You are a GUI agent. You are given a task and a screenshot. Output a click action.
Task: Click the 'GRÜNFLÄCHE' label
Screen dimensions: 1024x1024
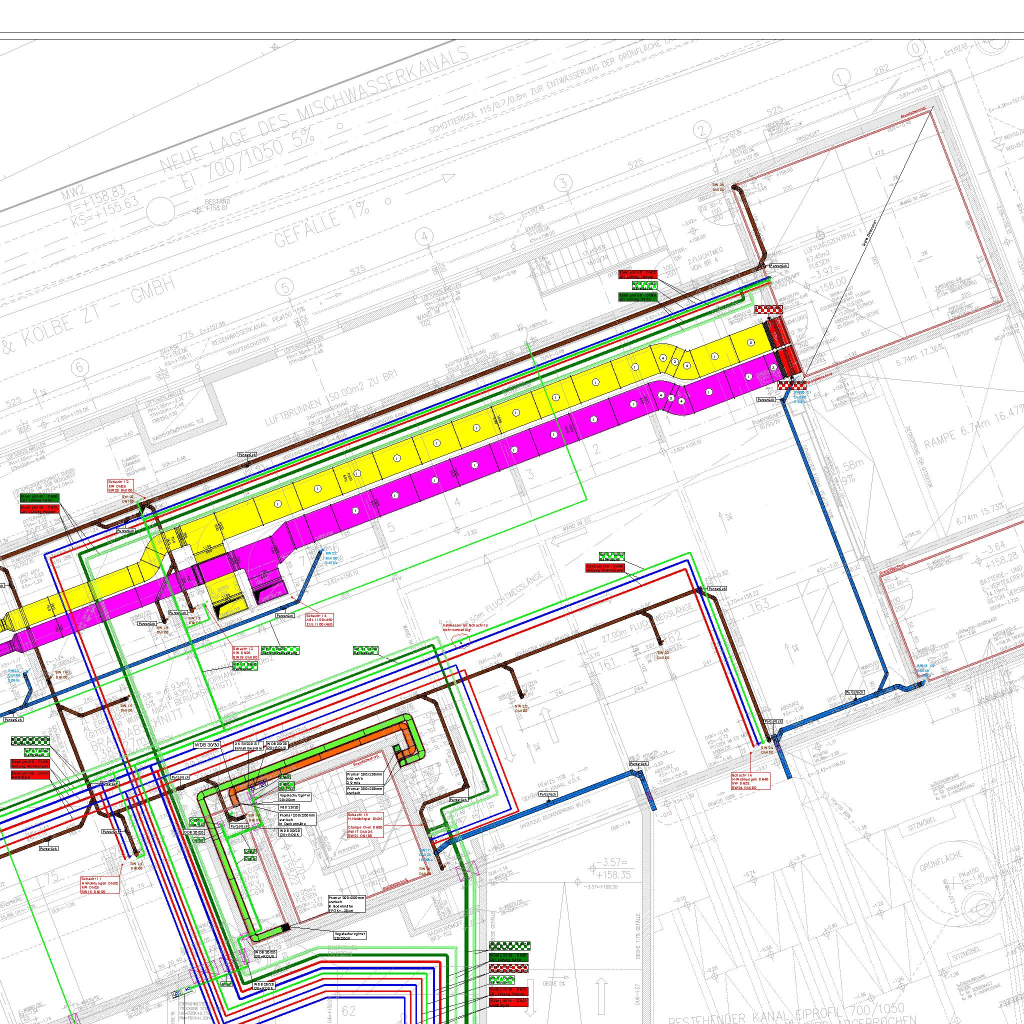click(941, 860)
